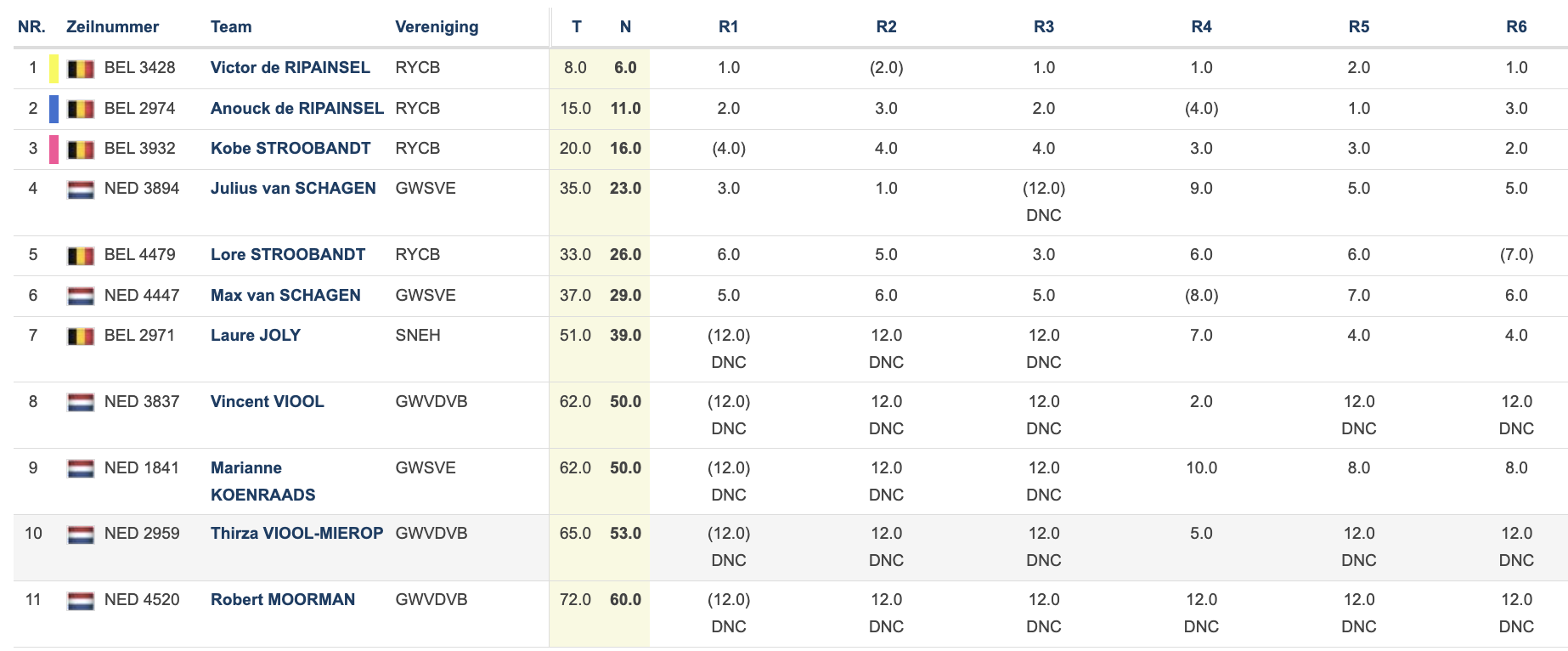This screenshot has width=1568, height=651.
Task: Open Kobe STROOBANDT team link
Action: click(x=290, y=149)
